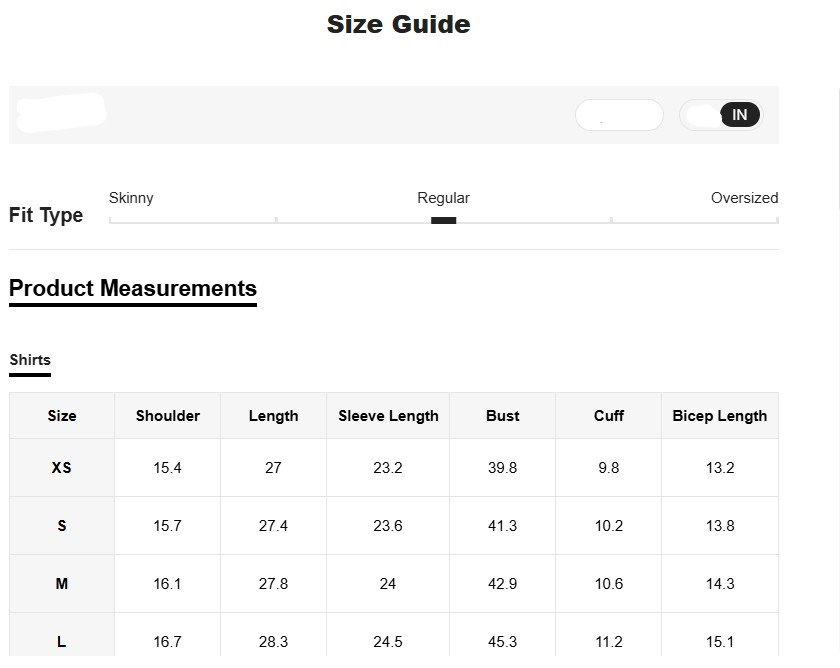Viewport: 840px width, 668px height.
Task: Select the Shirts tab
Action: click(30, 360)
